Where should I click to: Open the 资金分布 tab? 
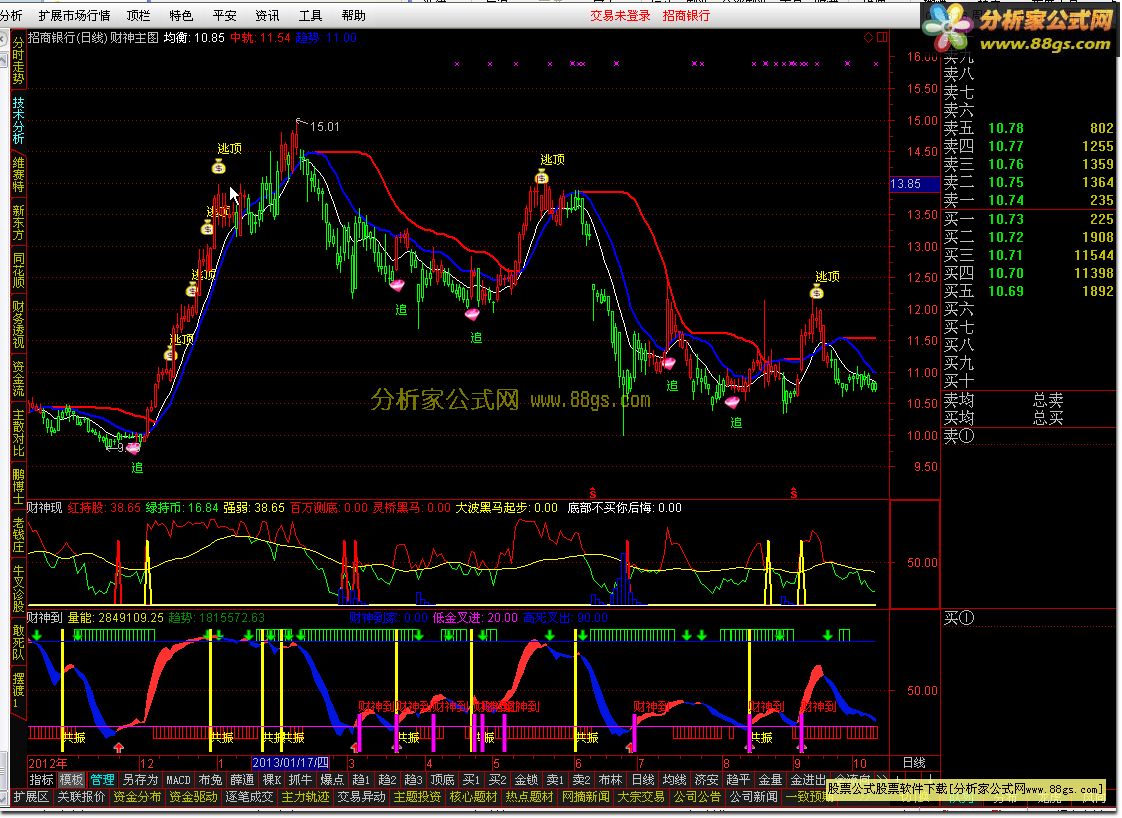[x=137, y=797]
